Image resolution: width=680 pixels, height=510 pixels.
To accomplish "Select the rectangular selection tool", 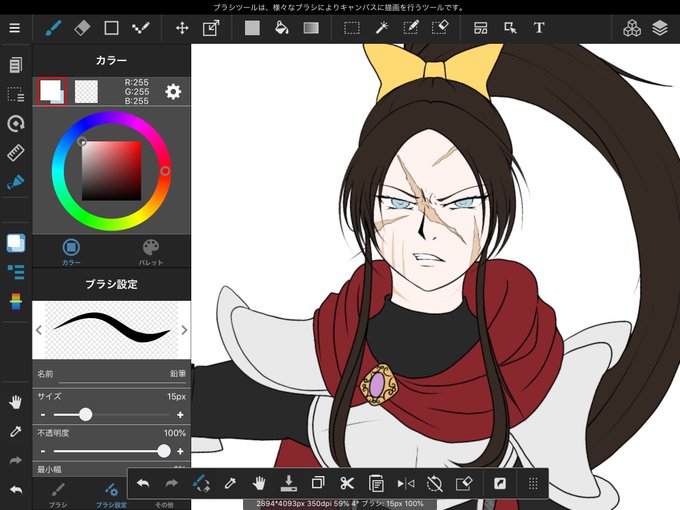I will 352,28.
